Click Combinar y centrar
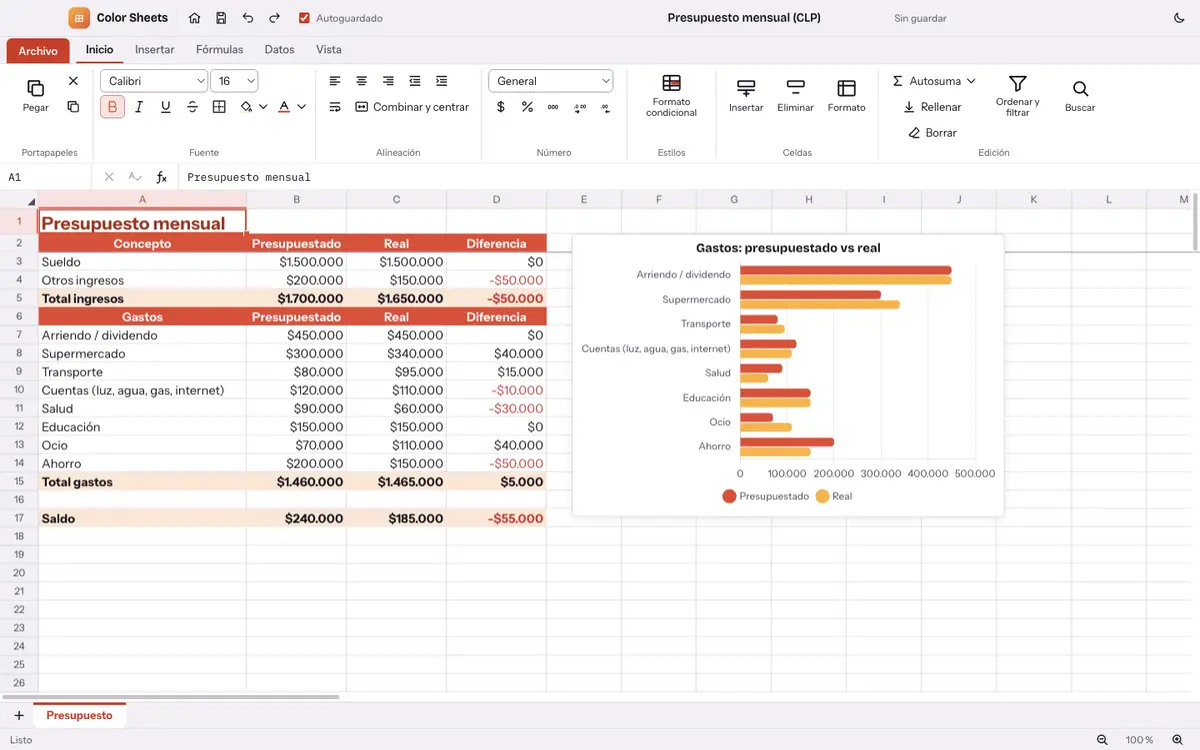 point(412,107)
